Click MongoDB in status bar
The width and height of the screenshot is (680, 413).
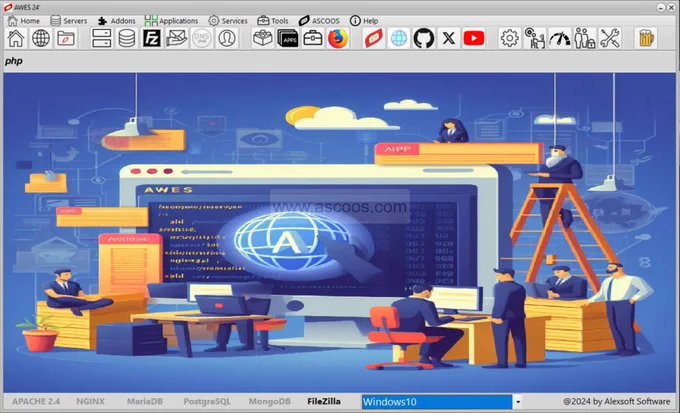coord(269,401)
